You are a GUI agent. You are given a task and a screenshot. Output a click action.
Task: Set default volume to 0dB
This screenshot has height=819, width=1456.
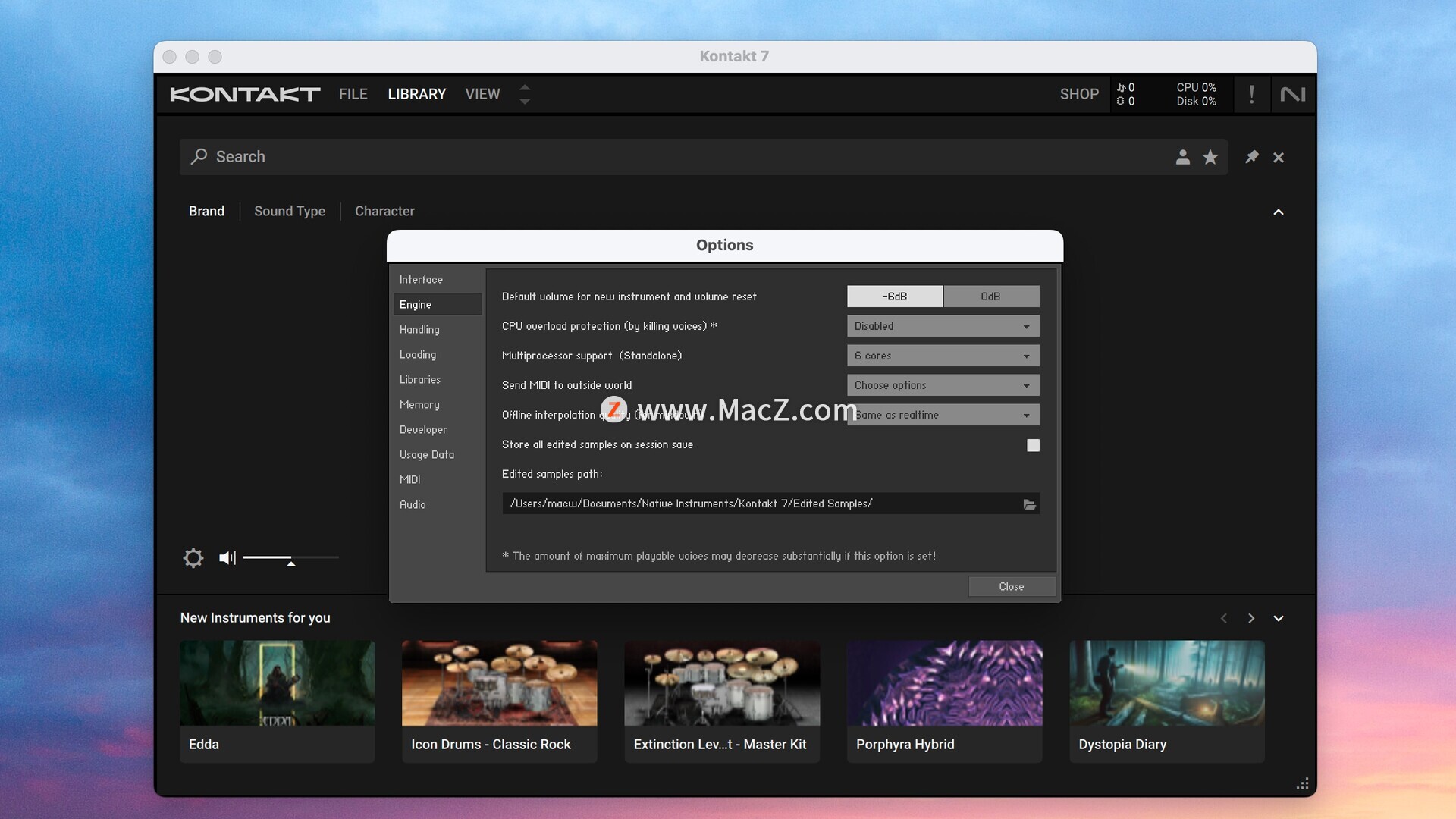pos(991,297)
